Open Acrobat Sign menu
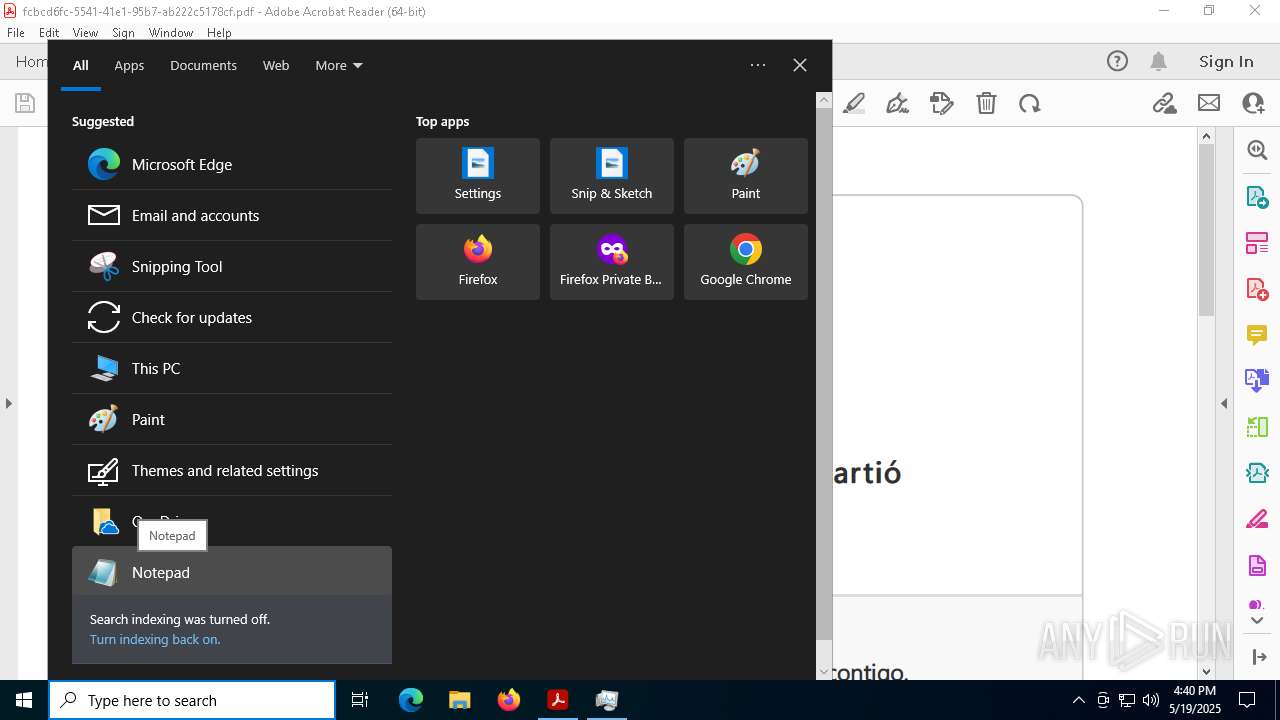Image resolution: width=1280 pixels, height=720 pixels. pyautogui.click(x=123, y=33)
